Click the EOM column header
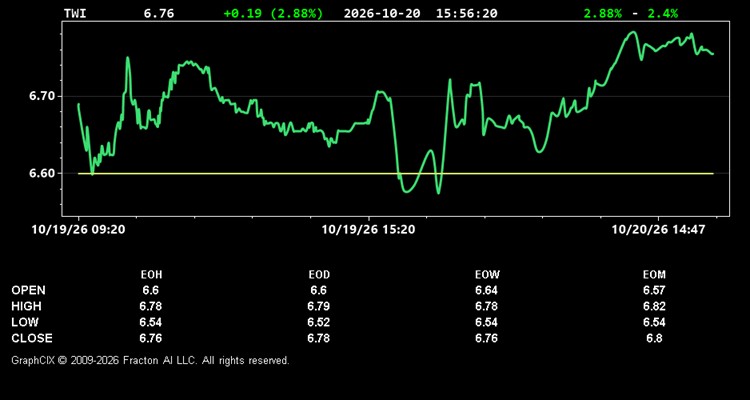750x400 pixels. click(x=654, y=275)
